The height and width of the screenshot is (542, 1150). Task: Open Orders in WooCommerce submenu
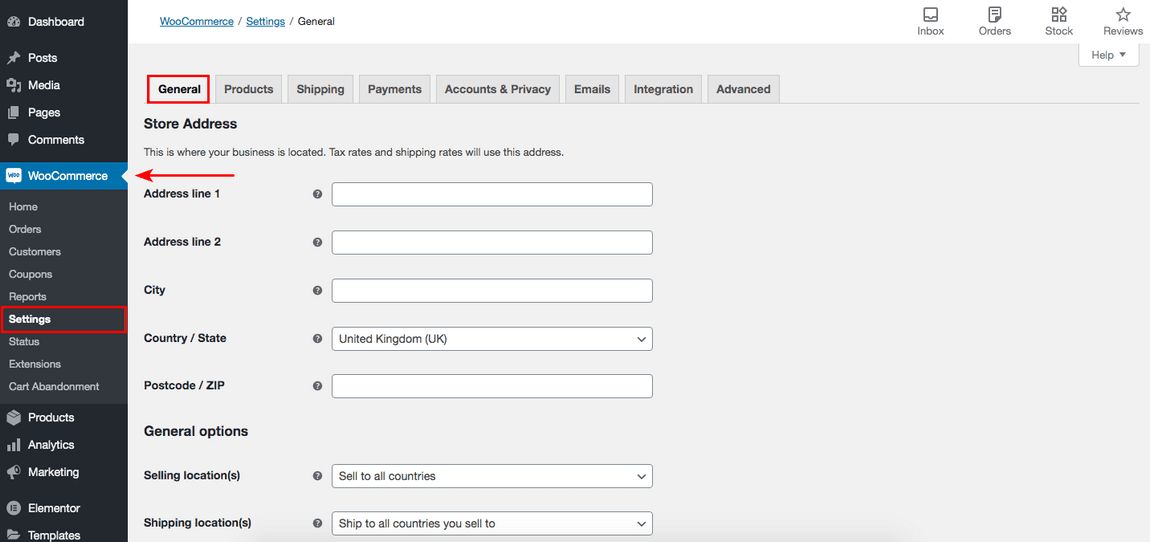(25, 230)
